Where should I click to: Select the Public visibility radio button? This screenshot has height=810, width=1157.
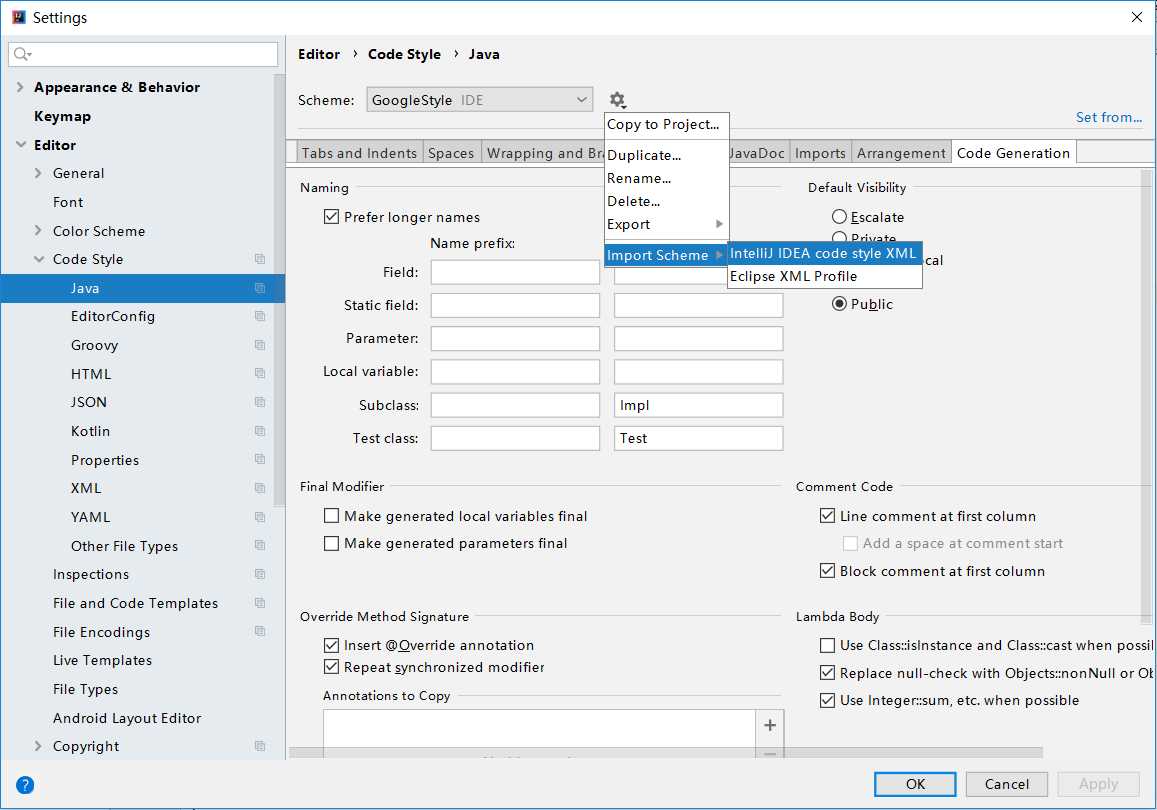point(839,304)
